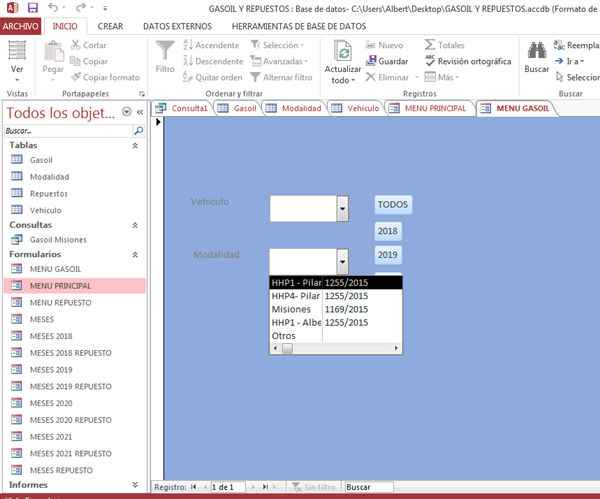
Task: Run Revisión ortográfica spell check
Action: click(x=468, y=61)
